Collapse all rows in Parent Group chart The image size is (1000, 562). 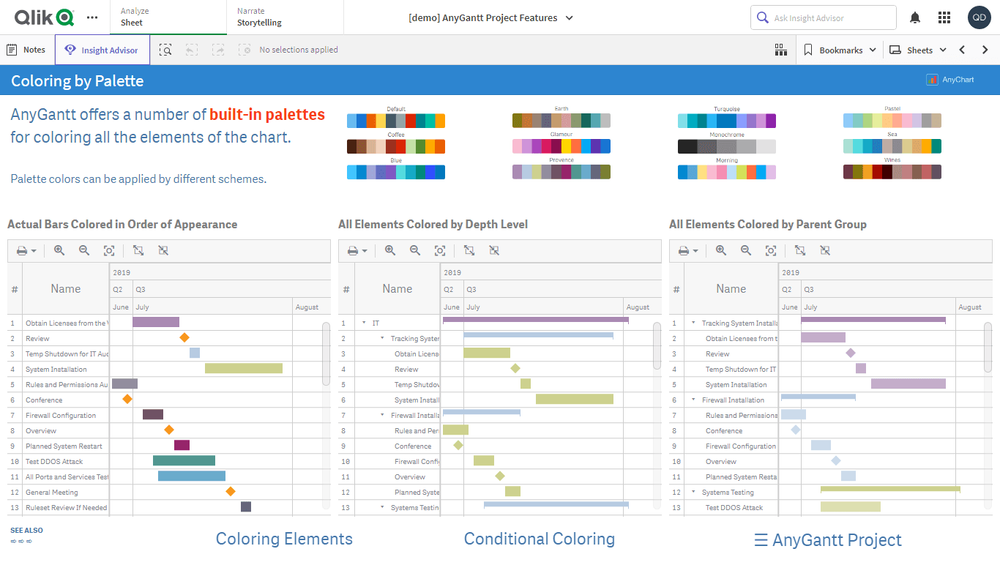pyautogui.click(x=825, y=251)
